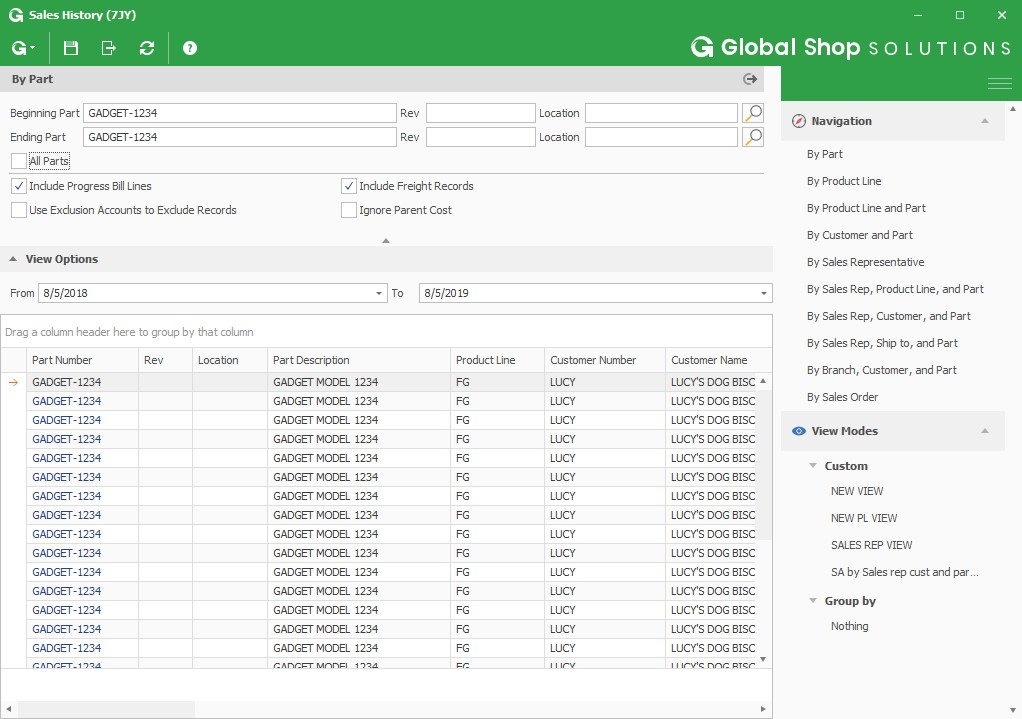The height and width of the screenshot is (719, 1022).
Task: Open the Global Shop G menu dropdown
Action: click(x=22, y=48)
